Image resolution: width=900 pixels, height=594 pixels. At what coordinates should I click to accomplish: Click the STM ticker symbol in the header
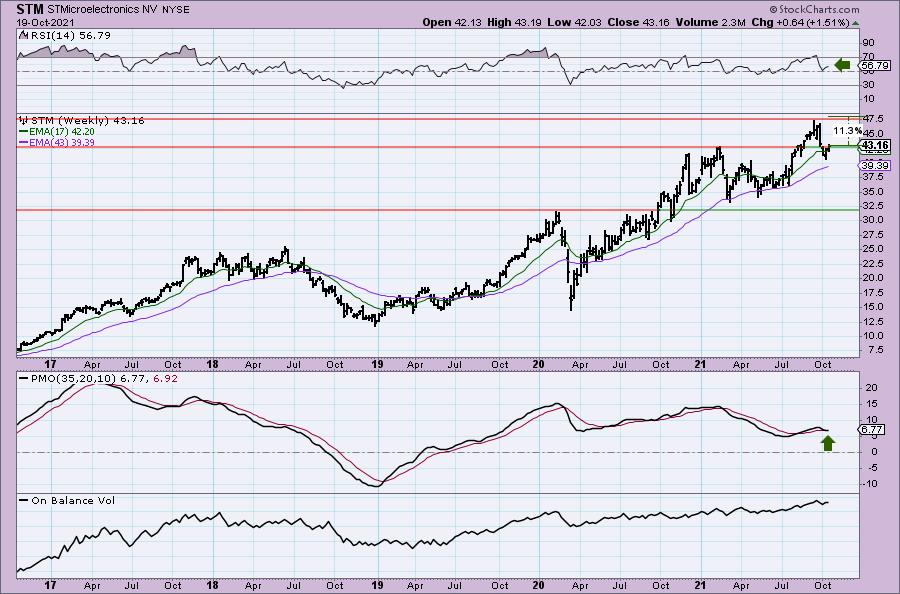point(31,9)
